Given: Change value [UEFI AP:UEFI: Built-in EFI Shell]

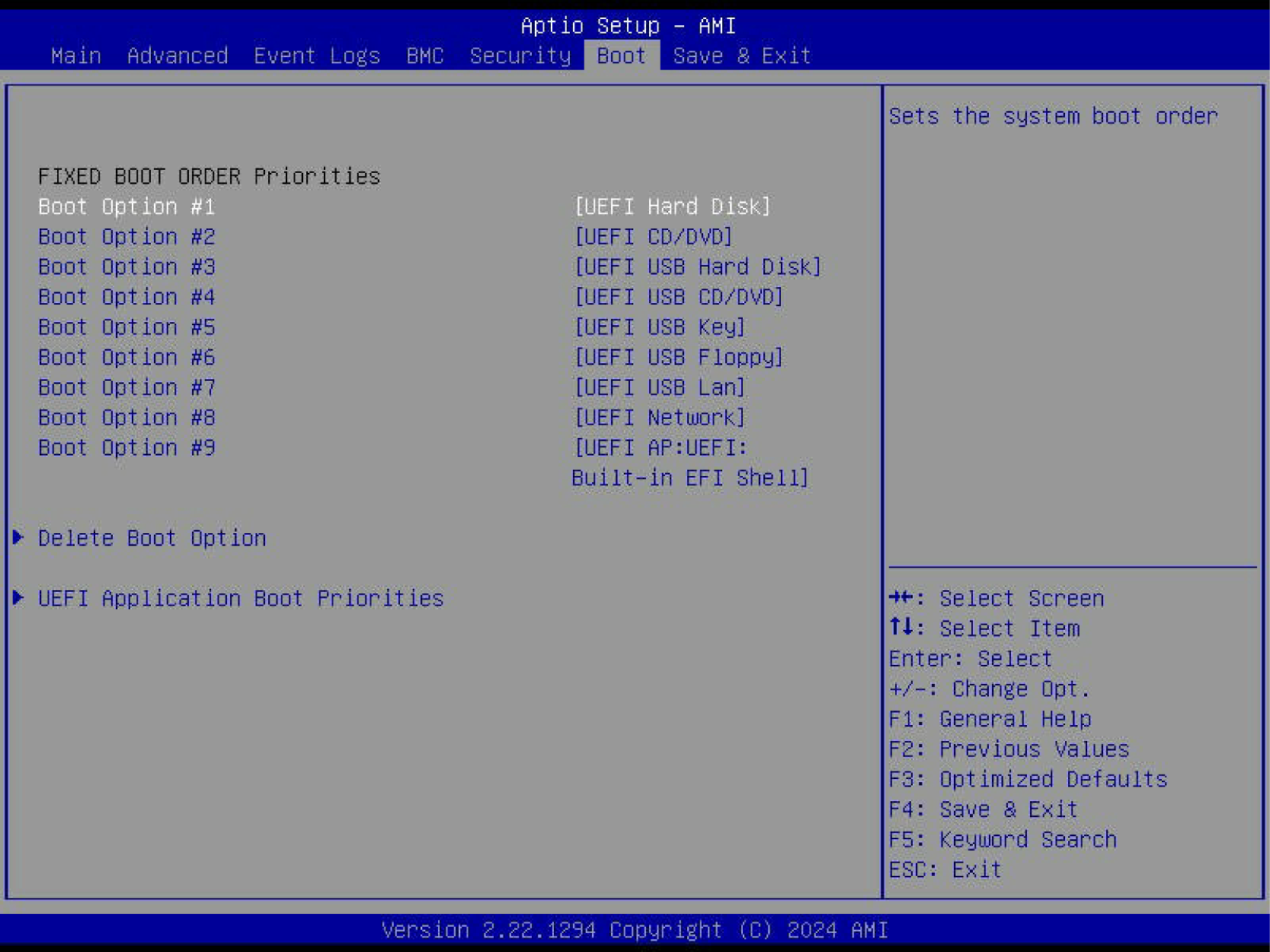Looking at the screenshot, I should point(690,463).
